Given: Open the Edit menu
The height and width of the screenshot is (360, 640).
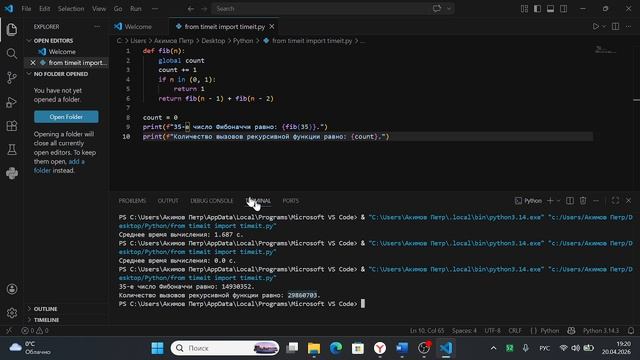Looking at the screenshot, I should pyautogui.click(x=44, y=9).
